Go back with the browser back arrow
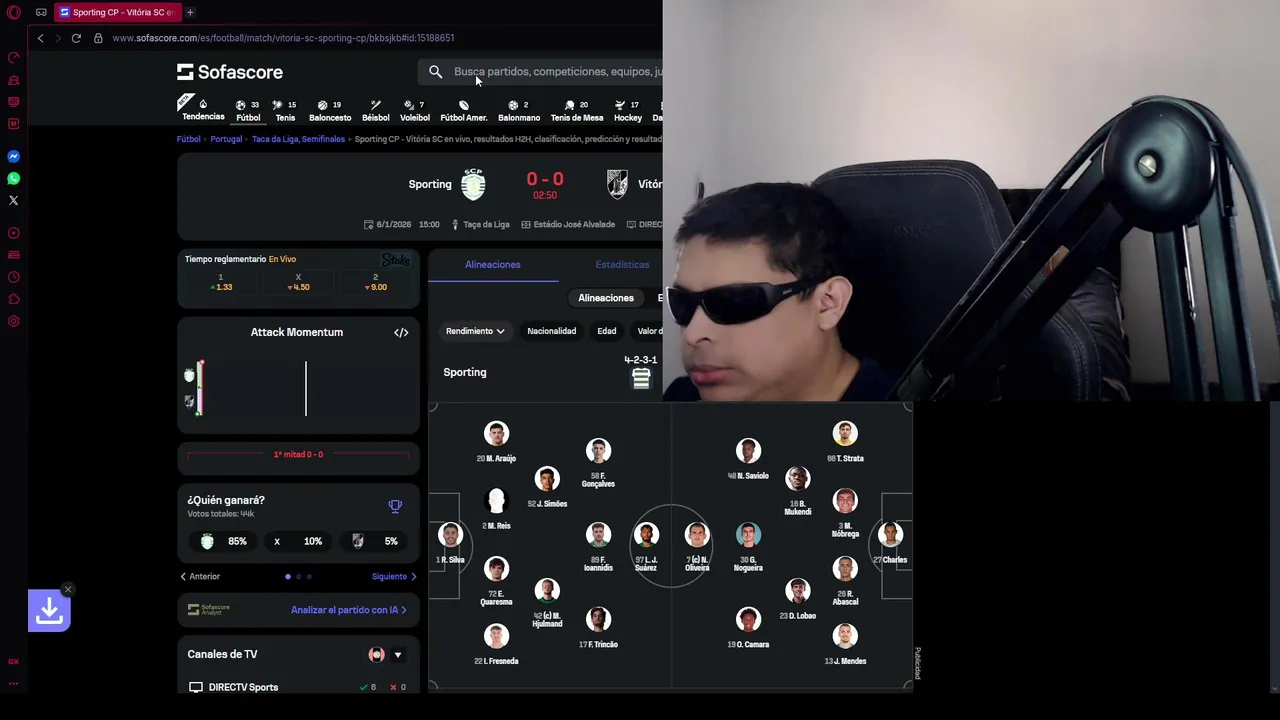 [x=40, y=38]
